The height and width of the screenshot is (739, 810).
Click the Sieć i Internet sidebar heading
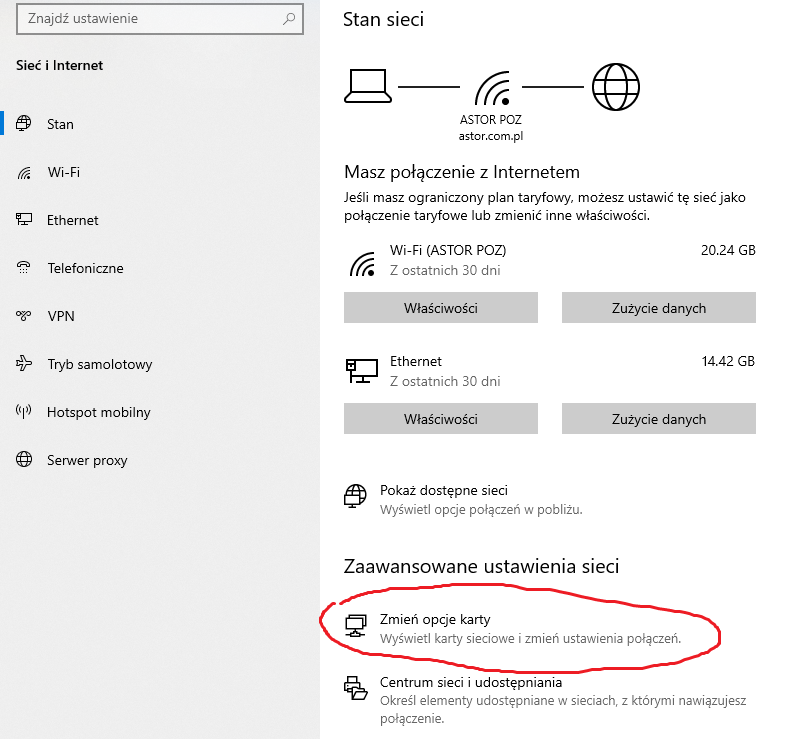[59, 66]
